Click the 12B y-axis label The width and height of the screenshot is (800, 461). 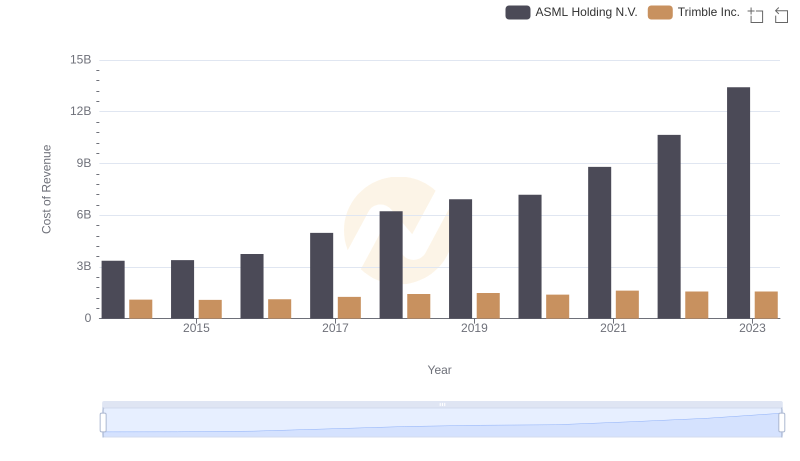point(81,111)
